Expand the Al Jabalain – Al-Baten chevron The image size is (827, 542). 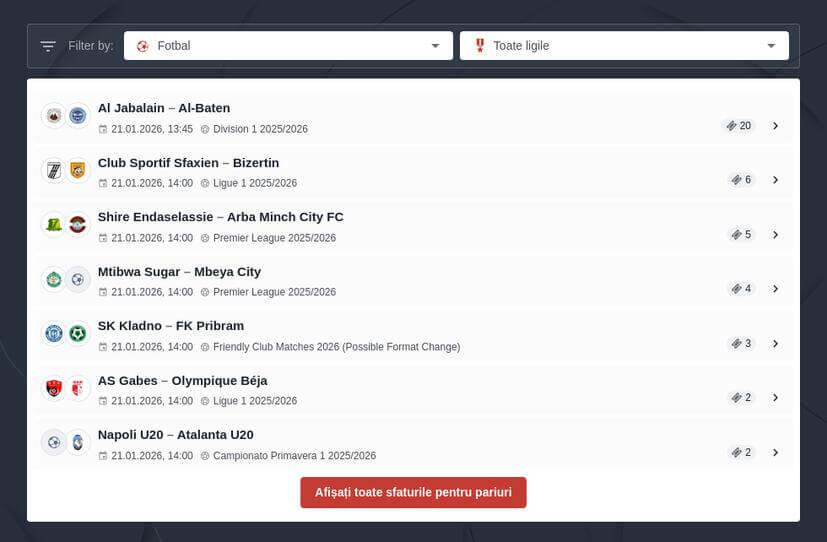(775, 126)
